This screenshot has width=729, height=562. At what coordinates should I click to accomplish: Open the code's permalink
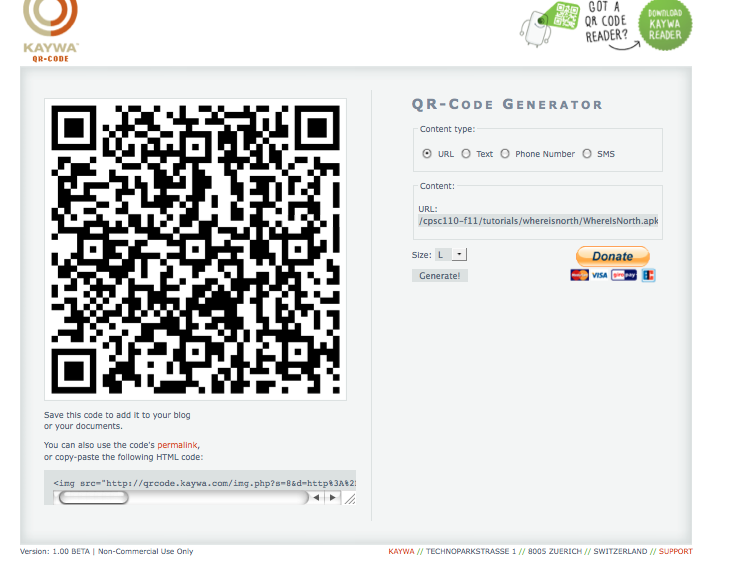pyautogui.click(x=178, y=444)
